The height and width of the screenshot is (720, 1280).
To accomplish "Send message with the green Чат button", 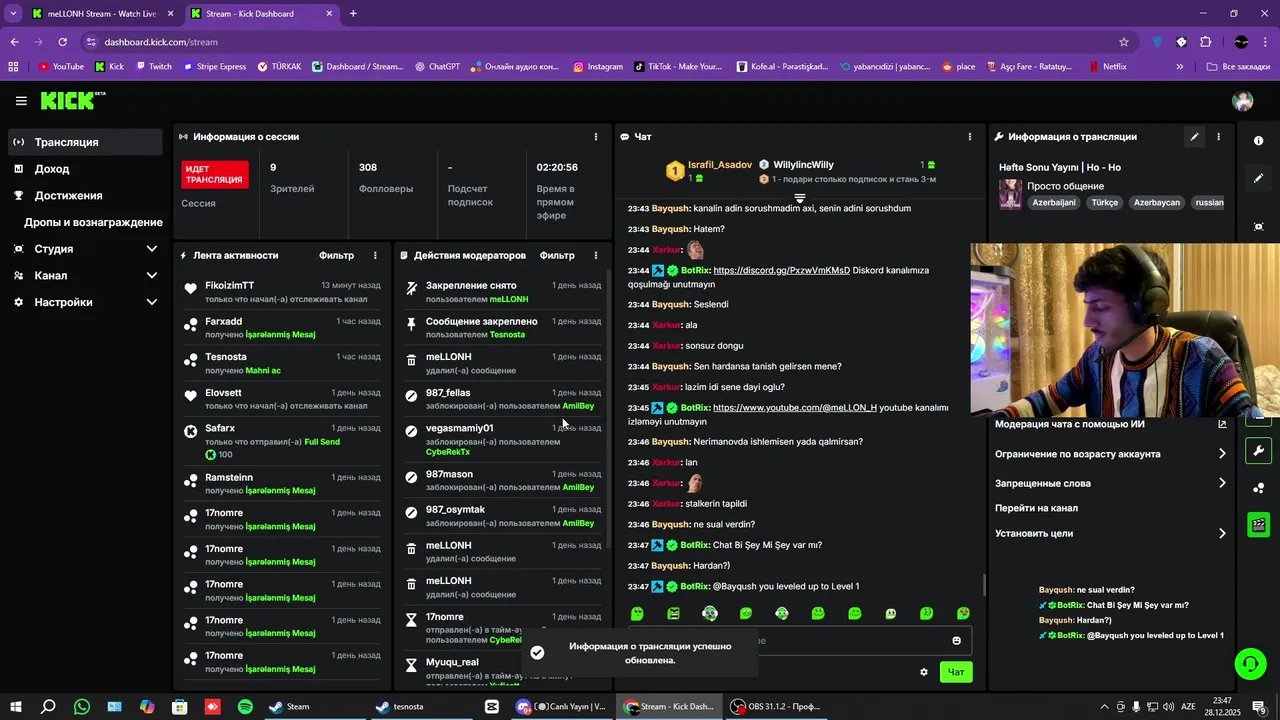I will [956, 672].
